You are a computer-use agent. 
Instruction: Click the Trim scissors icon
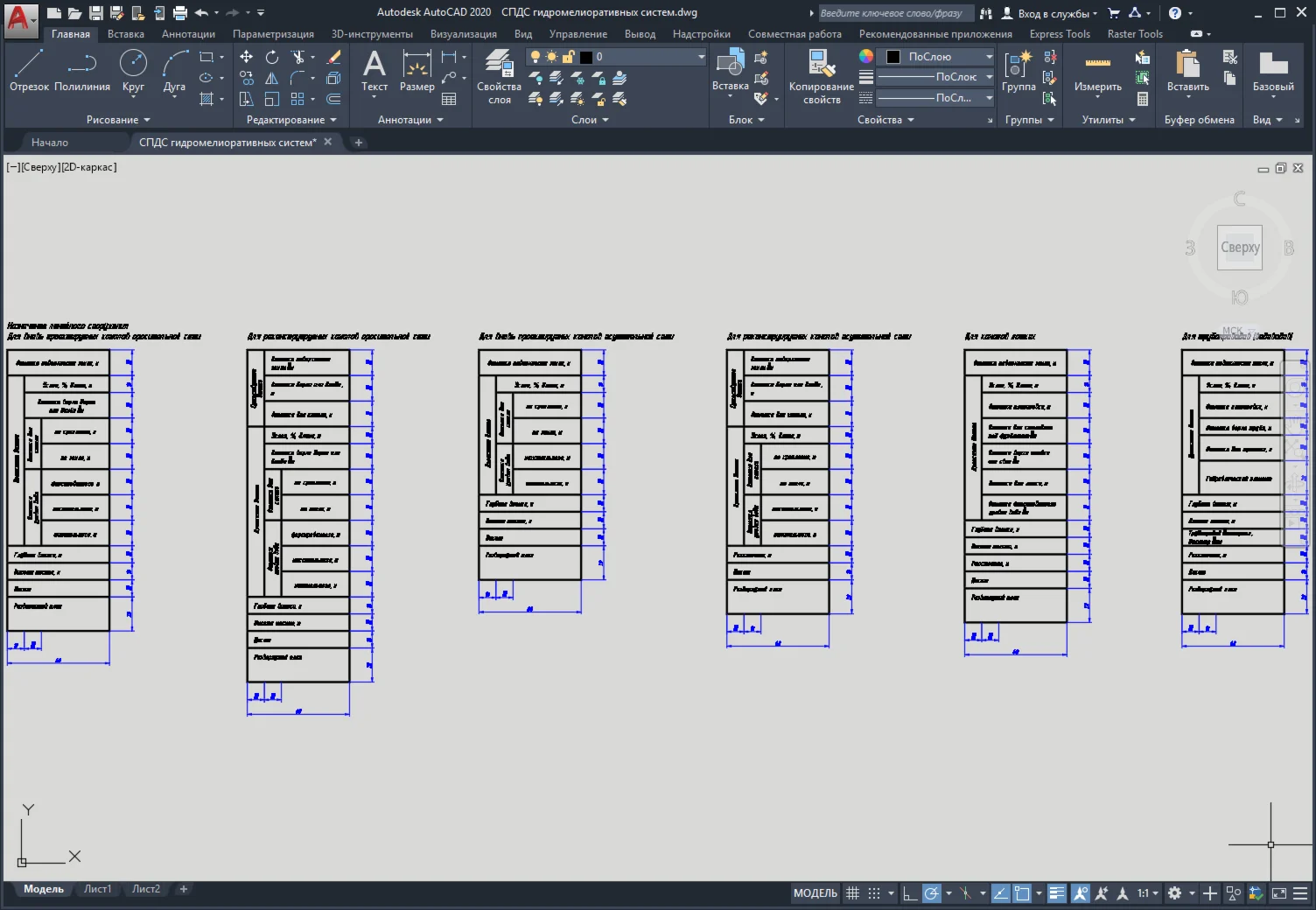298,57
